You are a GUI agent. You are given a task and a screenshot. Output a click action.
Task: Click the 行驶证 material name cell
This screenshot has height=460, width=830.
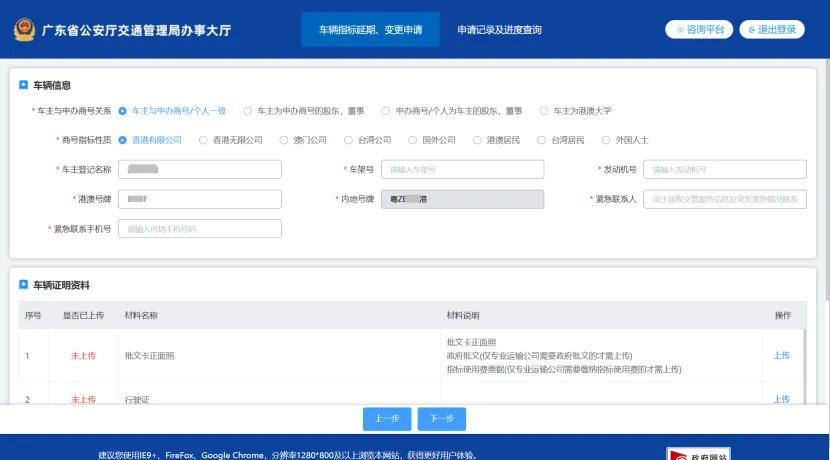coord(137,400)
